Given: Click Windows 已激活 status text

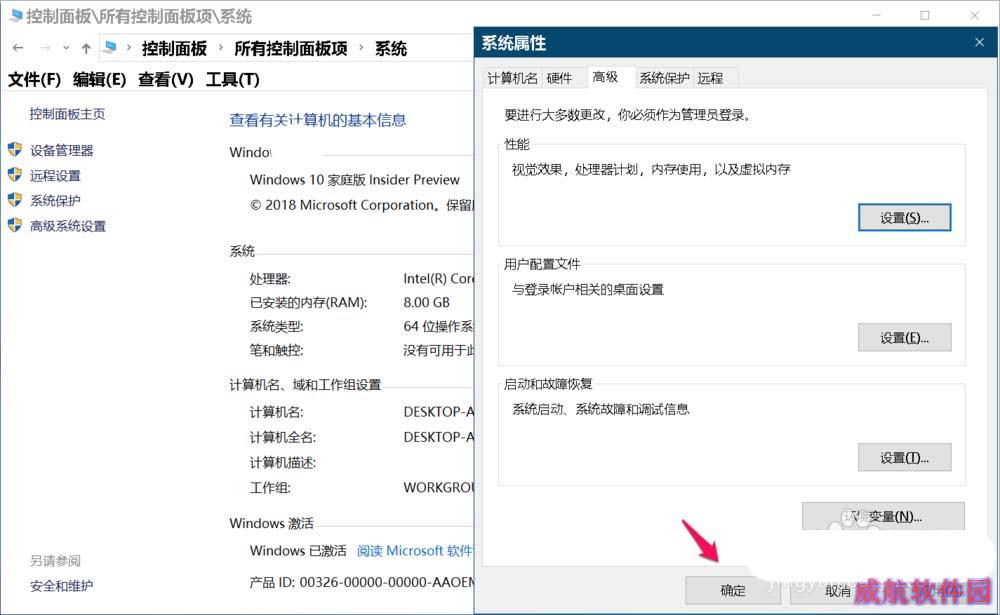Looking at the screenshot, I should click(x=298, y=551).
